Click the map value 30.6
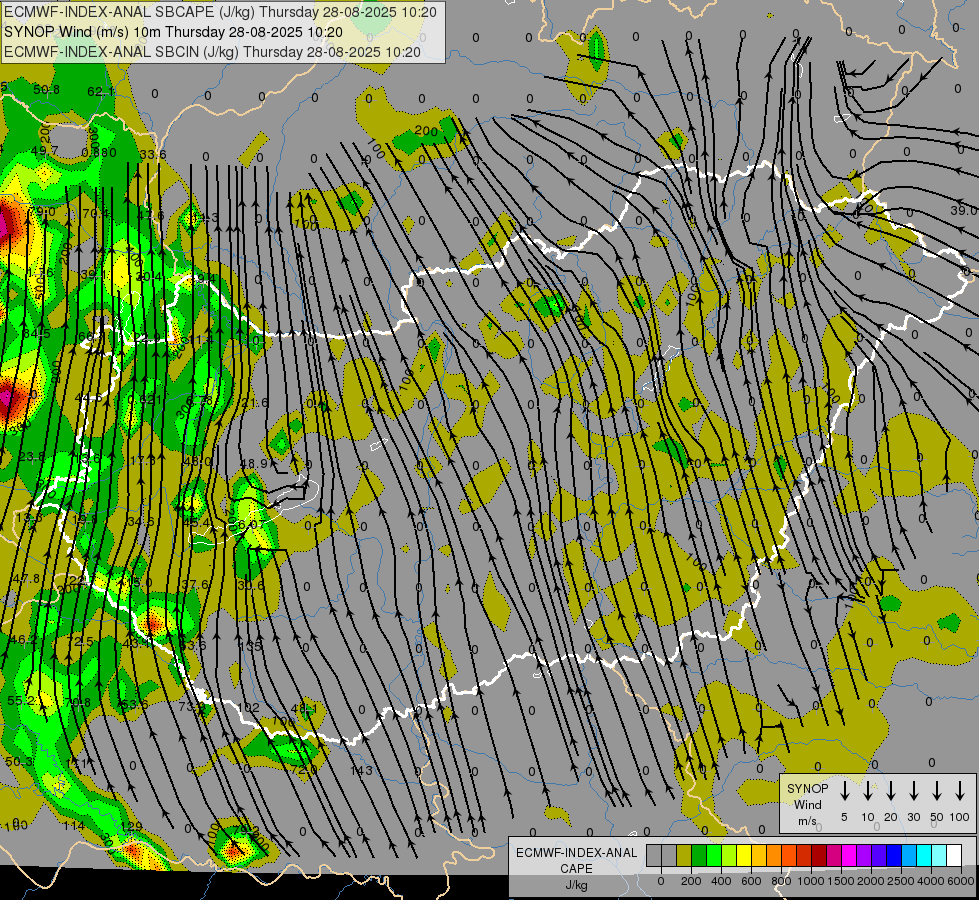The width and height of the screenshot is (979, 900). tap(251, 585)
